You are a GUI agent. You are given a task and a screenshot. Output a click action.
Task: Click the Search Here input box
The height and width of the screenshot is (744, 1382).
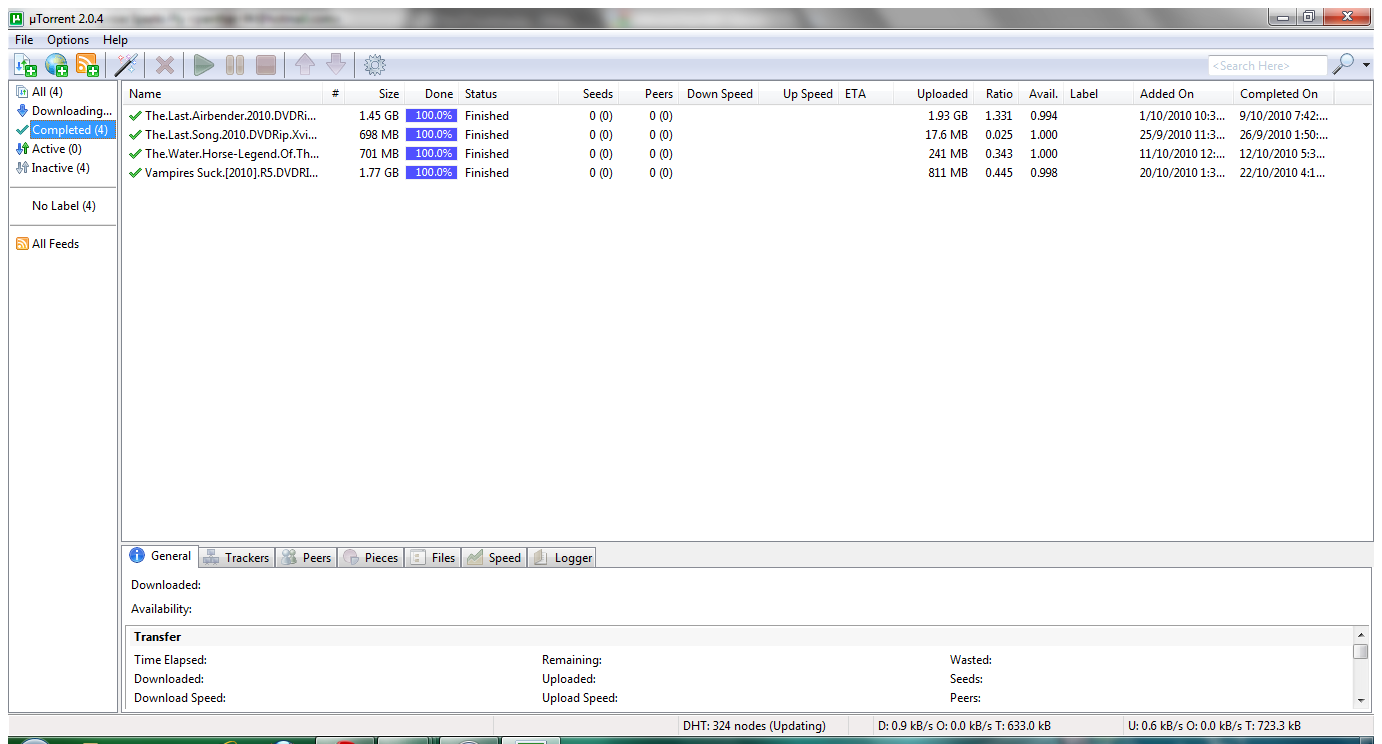(1268, 65)
